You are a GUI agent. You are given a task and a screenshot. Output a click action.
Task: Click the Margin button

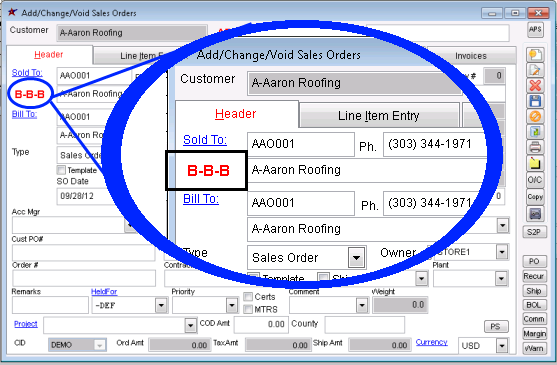(x=534, y=333)
